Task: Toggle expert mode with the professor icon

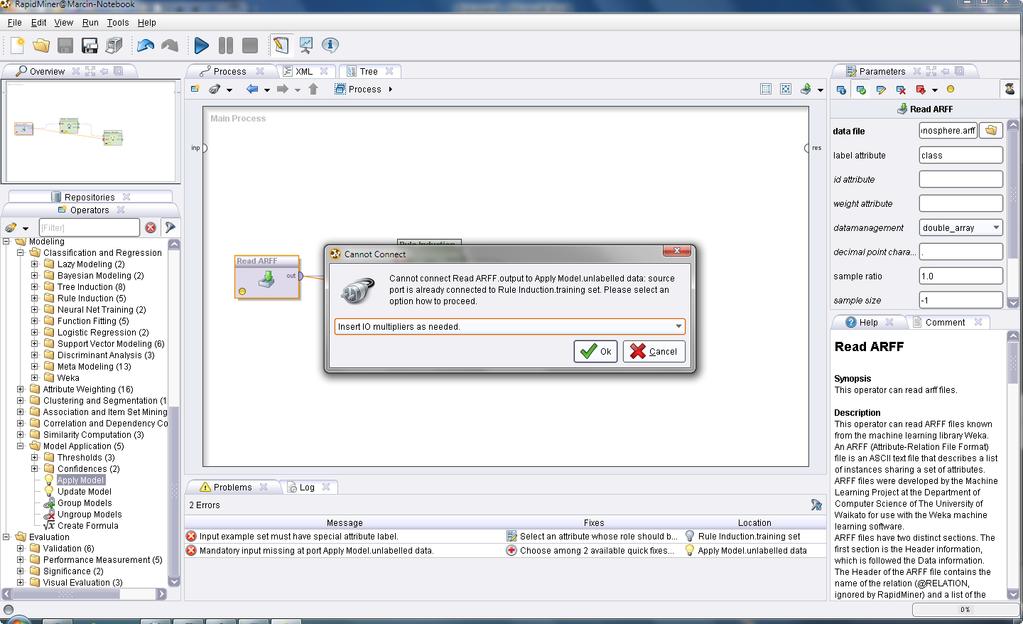Action: coord(1009,89)
